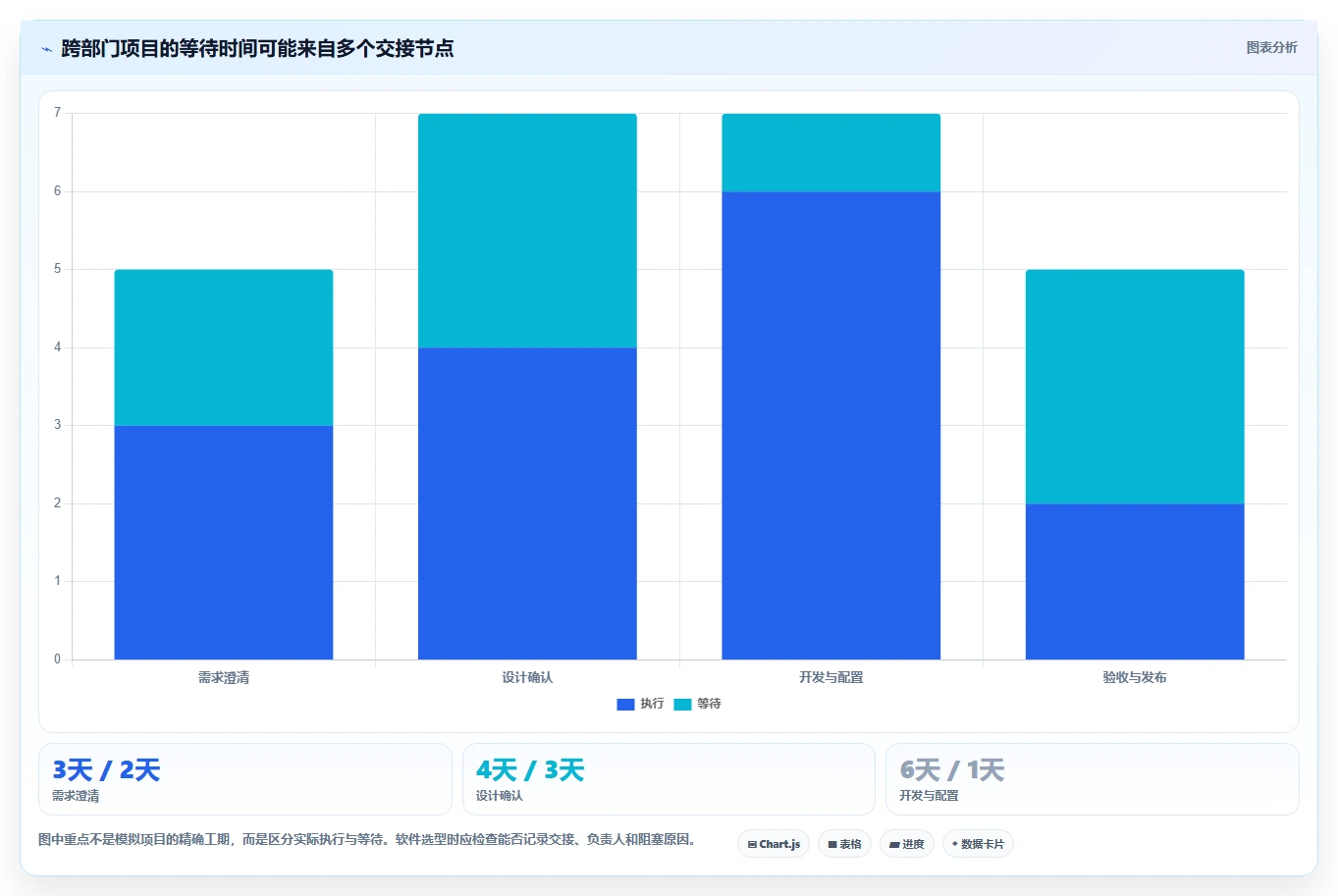
Task: Click the y-axis value 0
Action: (57, 659)
